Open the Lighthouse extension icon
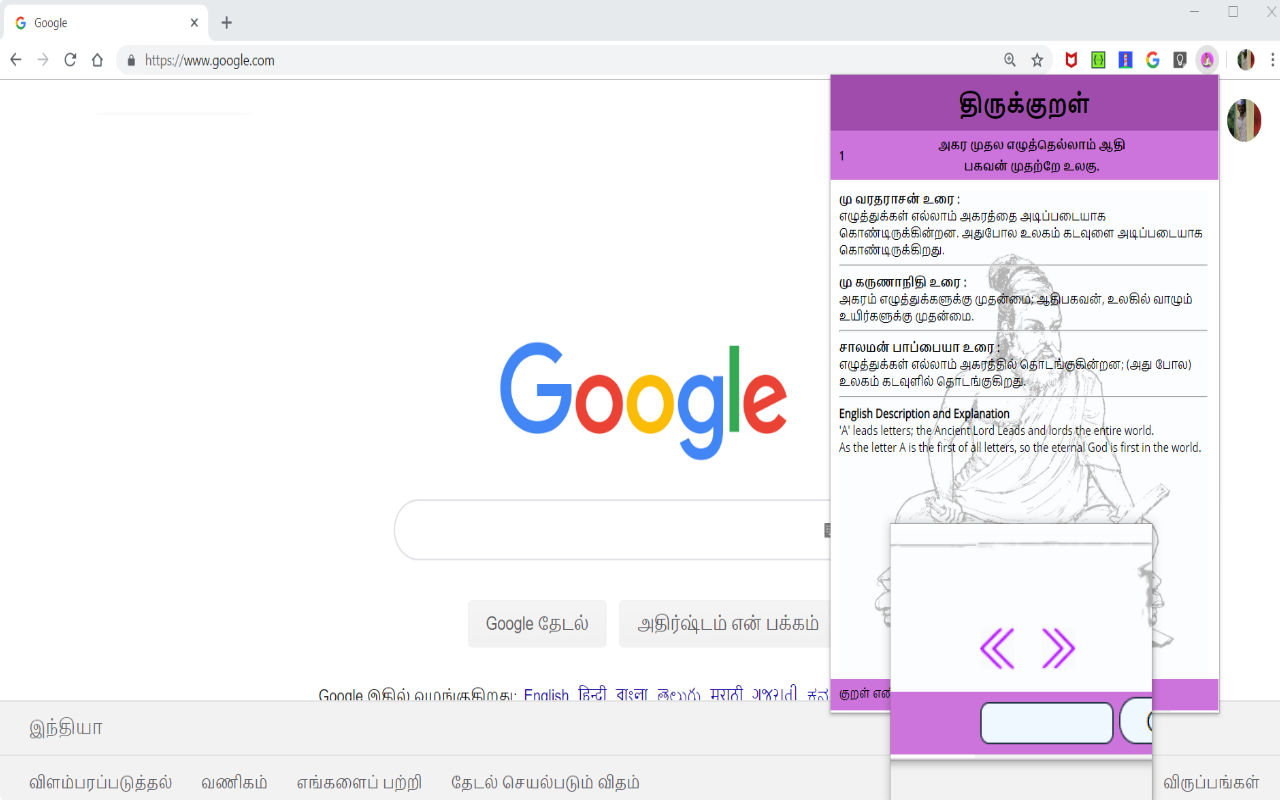The width and height of the screenshot is (1280, 800). click(x=1125, y=60)
